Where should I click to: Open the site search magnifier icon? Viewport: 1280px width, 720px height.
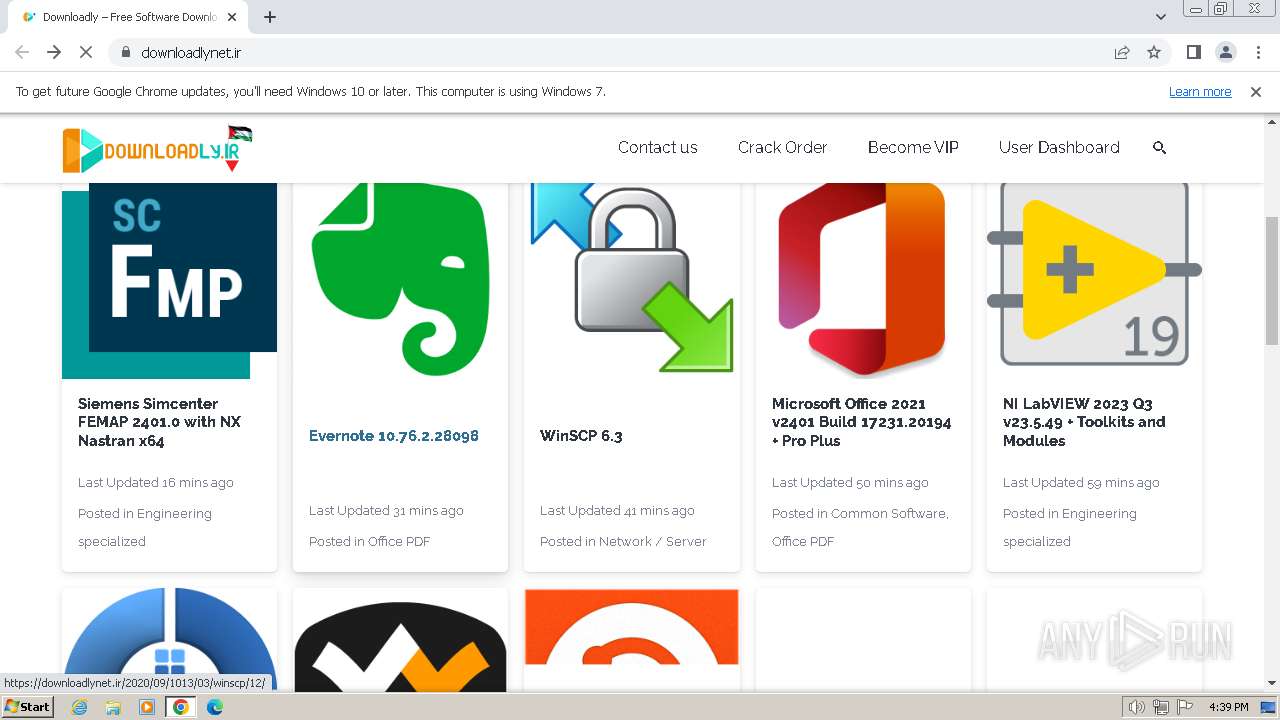(1160, 147)
